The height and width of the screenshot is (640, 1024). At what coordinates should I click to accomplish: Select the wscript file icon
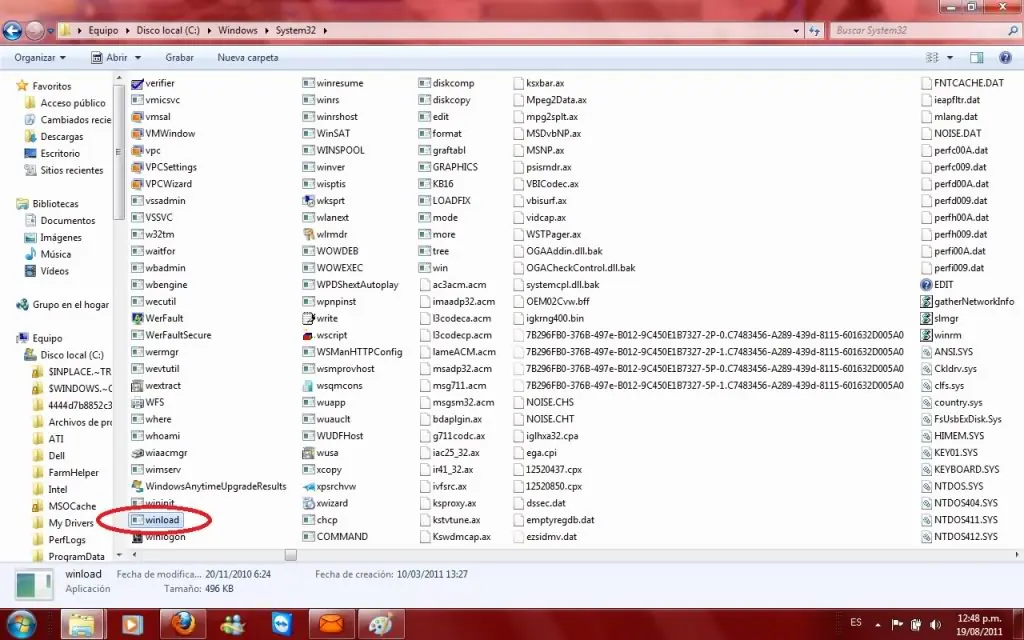click(x=308, y=335)
